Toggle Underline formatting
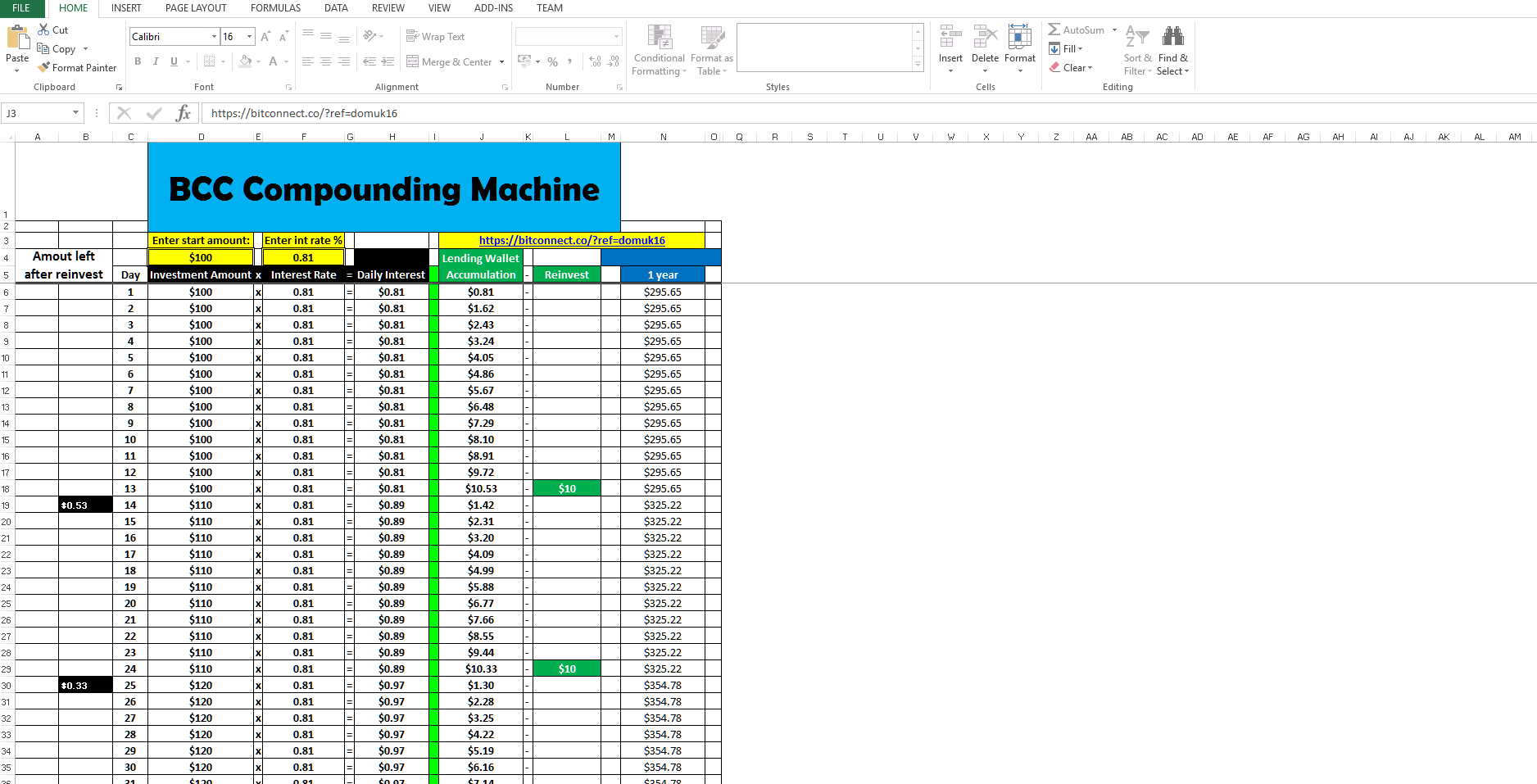 pos(174,61)
